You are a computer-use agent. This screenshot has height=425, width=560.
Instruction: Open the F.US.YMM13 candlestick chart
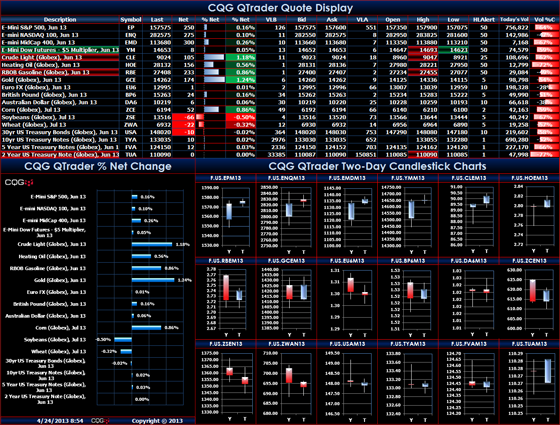[408, 216]
